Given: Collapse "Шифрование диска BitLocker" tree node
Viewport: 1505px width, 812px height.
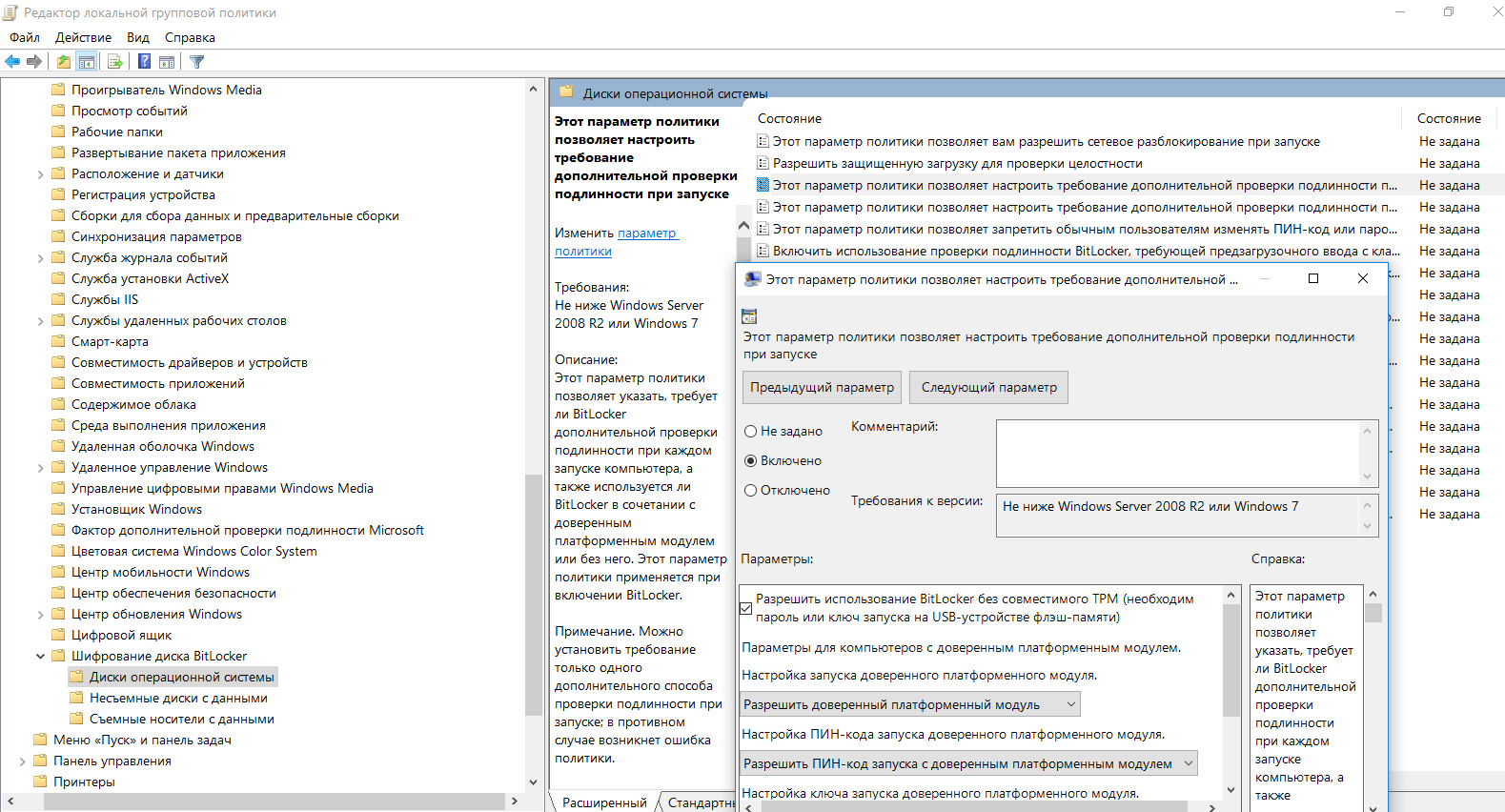Looking at the screenshot, I should 40,657.
